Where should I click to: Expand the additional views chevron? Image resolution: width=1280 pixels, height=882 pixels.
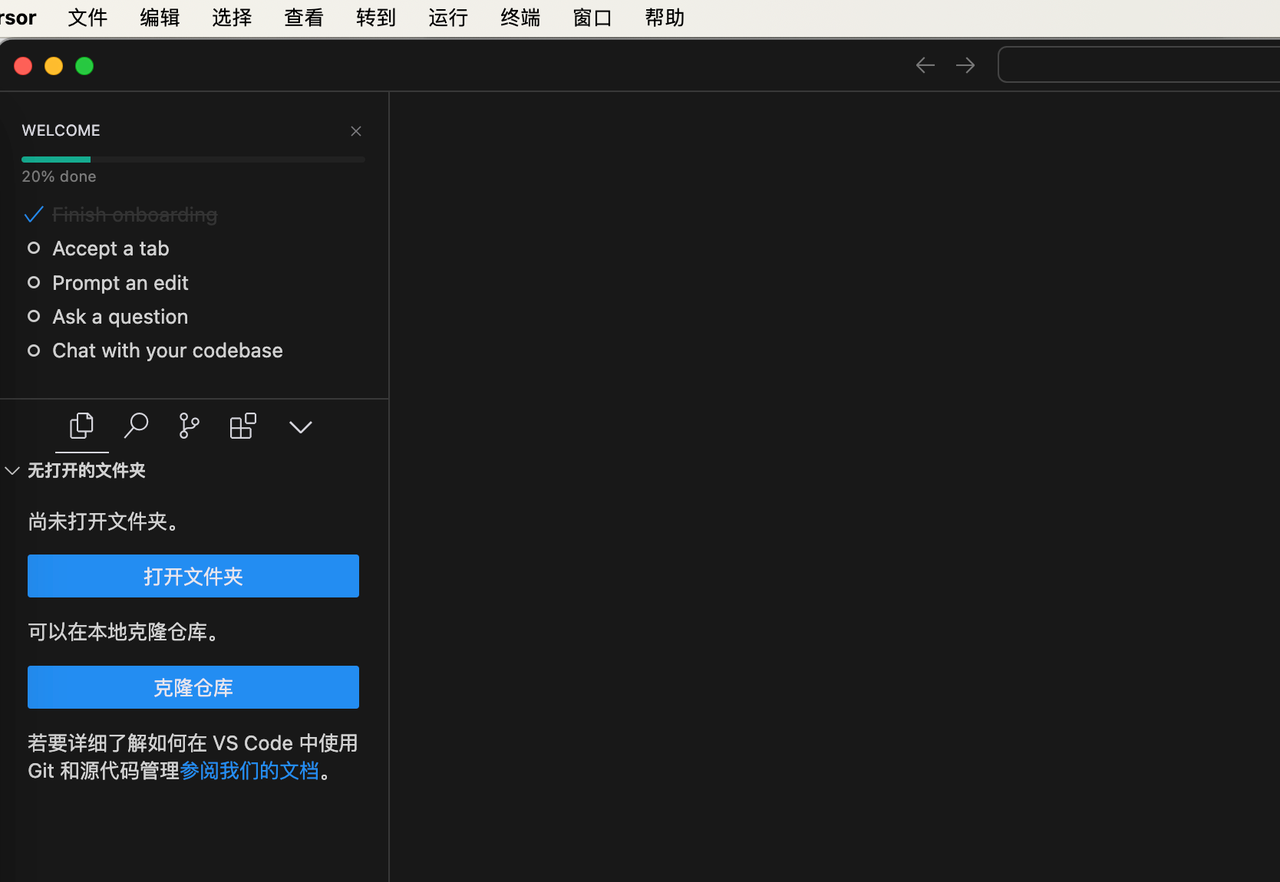tap(300, 427)
